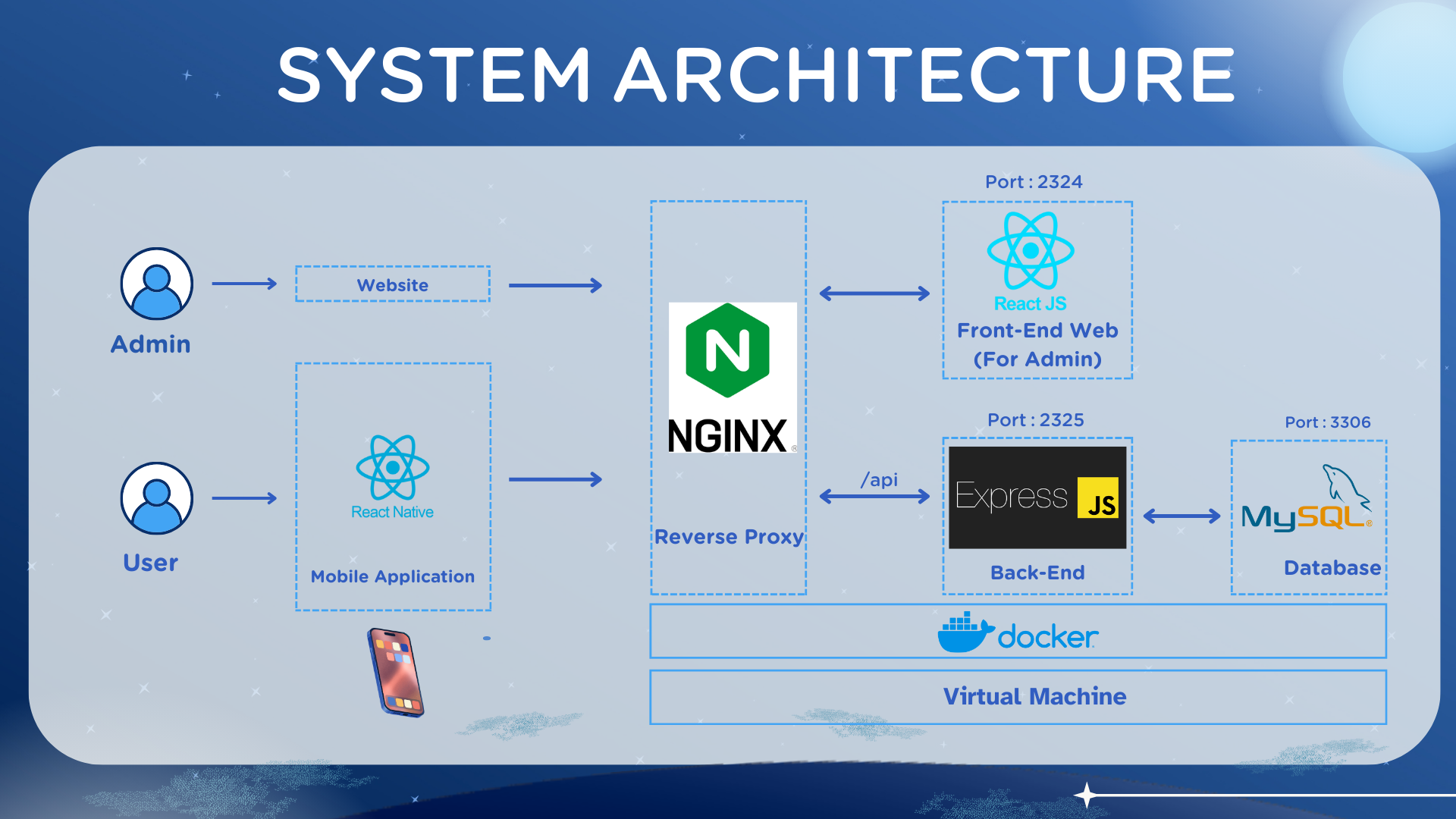The image size is (1456, 819).
Task: Click the 'Port : 2324' text
Action: click(x=1034, y=182)
